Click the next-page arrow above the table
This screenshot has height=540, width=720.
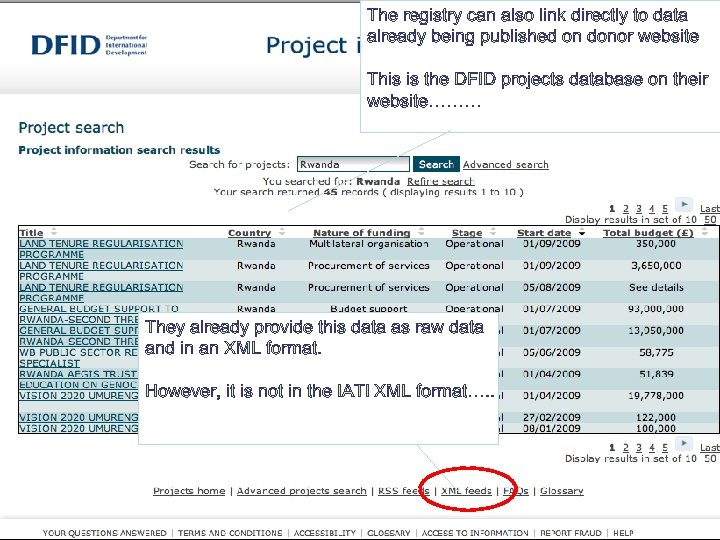pos(683,204)
